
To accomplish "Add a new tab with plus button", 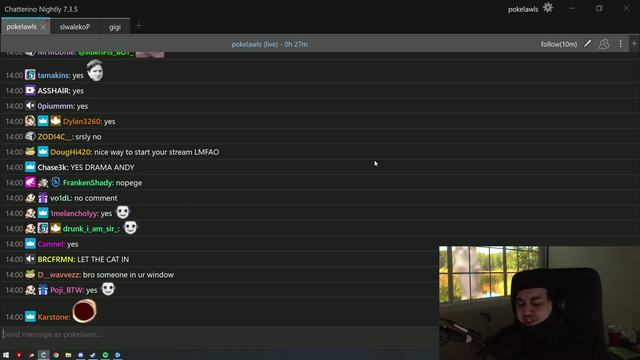I will point(139,26).
